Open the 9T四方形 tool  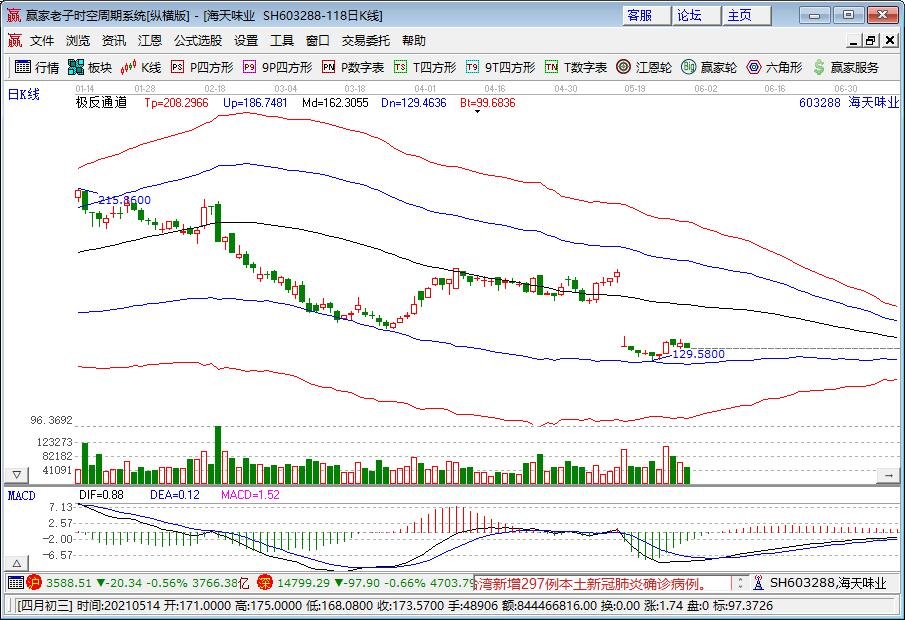[x=500, y=68]
